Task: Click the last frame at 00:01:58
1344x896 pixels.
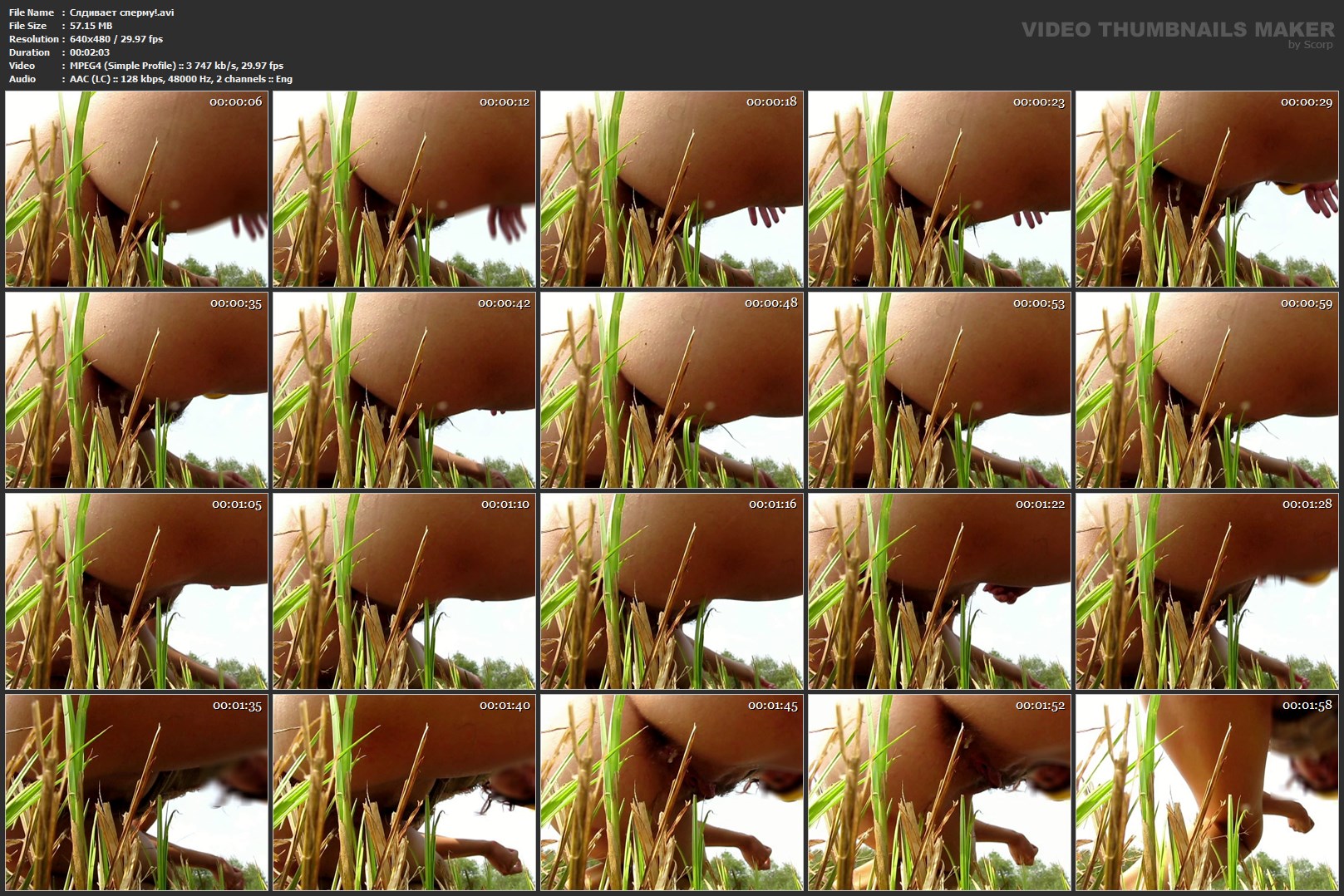Action: (1207, 792)
